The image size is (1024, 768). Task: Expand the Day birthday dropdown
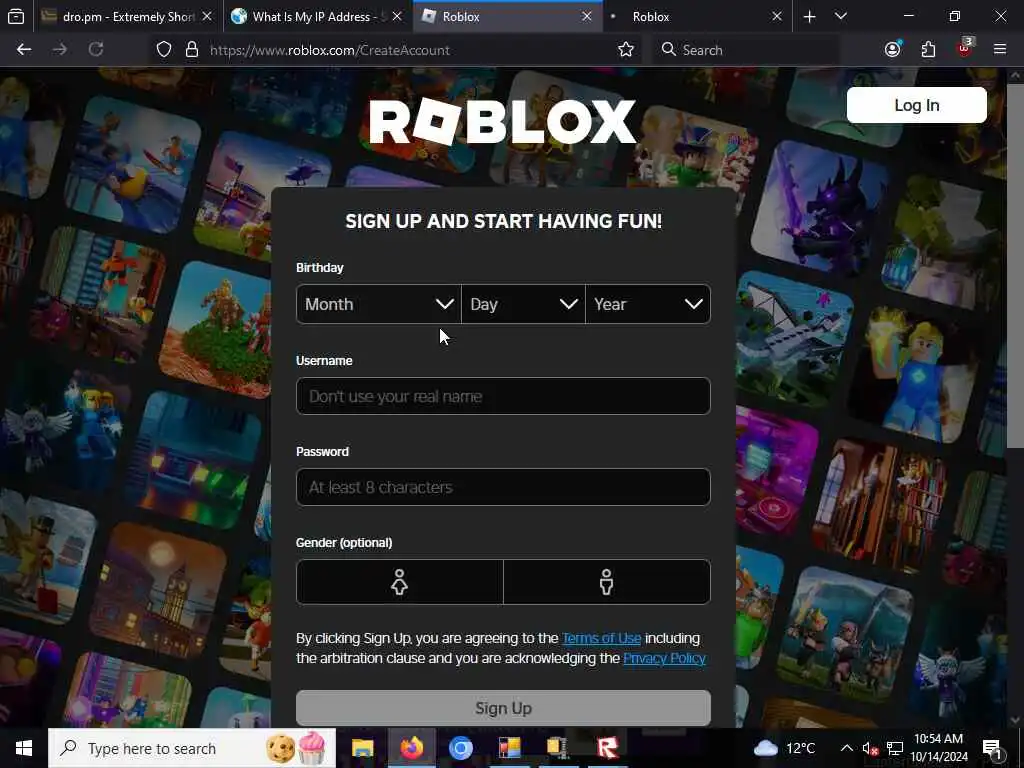point(524,304)
